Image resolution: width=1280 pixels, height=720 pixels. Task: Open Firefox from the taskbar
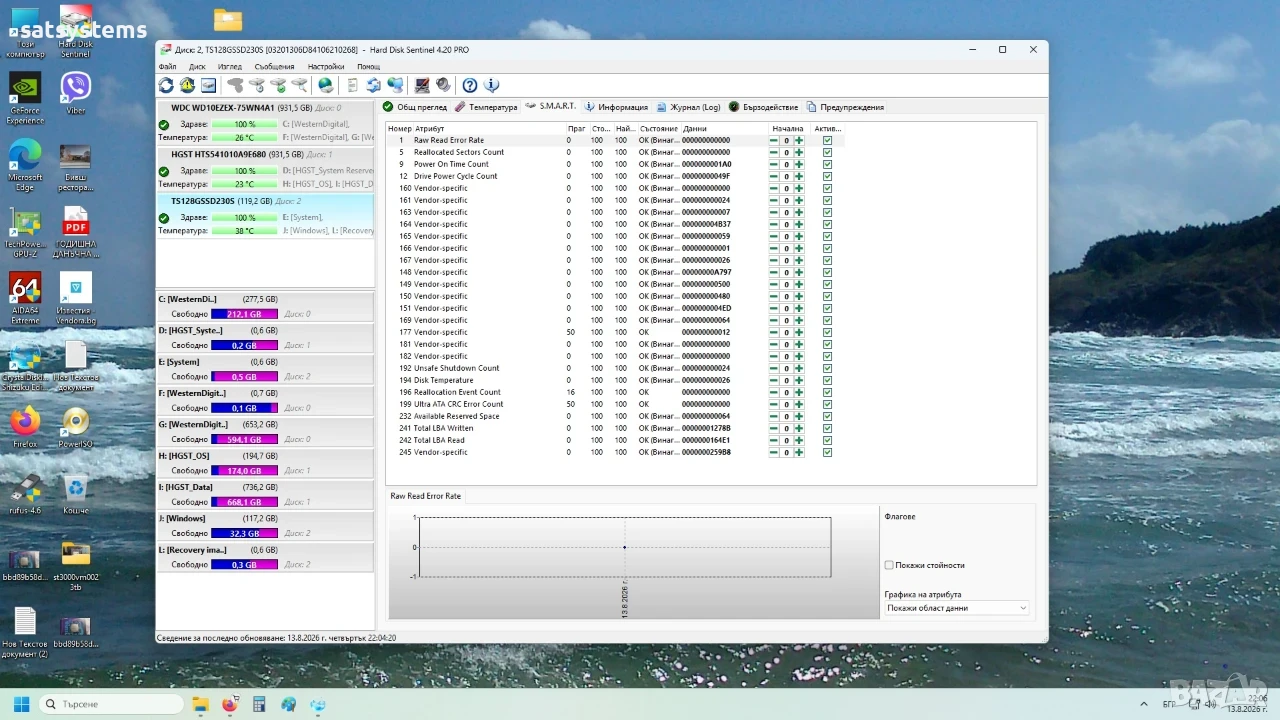tap(229, 704)
